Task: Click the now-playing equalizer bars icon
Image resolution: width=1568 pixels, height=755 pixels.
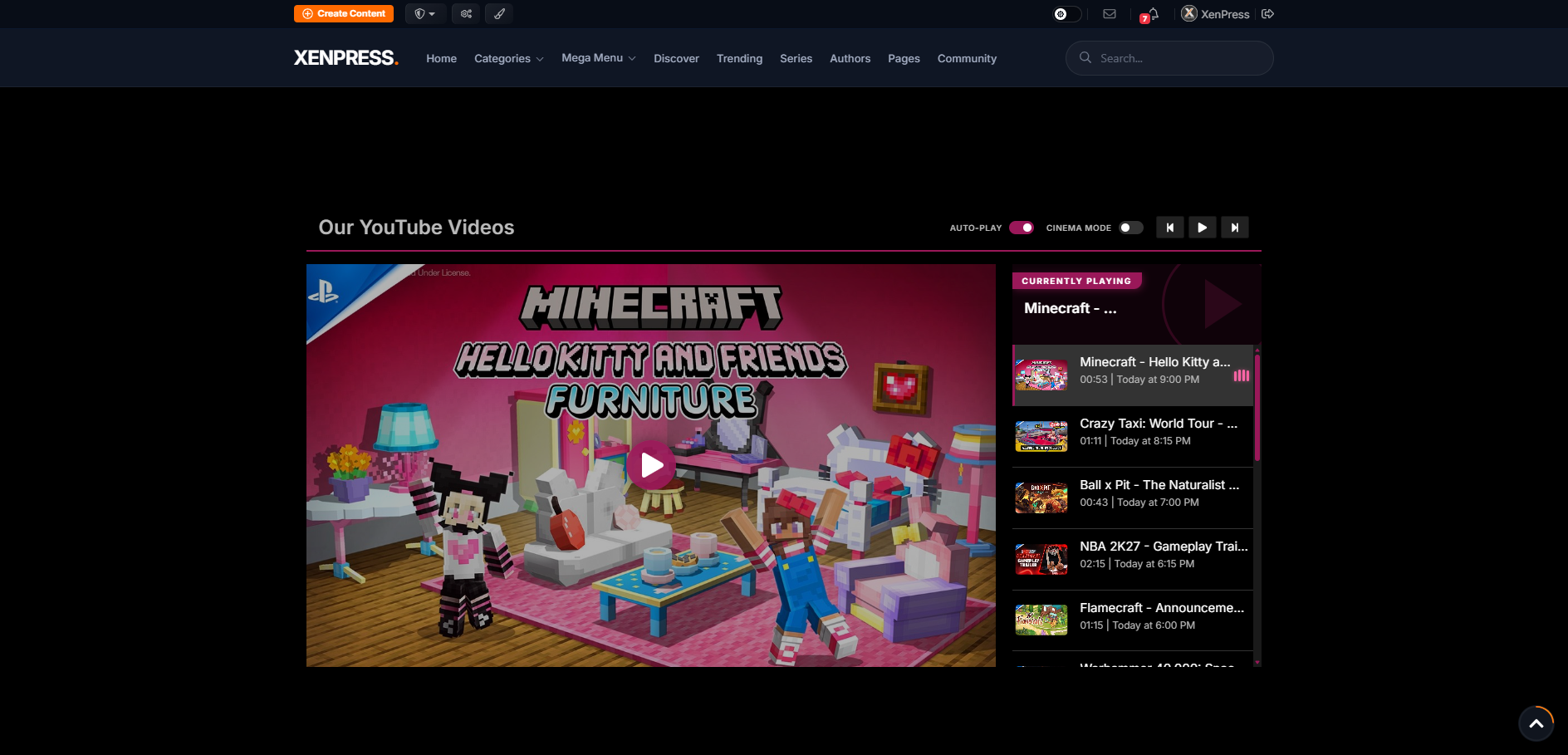Action: click(x=1242, y=375)
